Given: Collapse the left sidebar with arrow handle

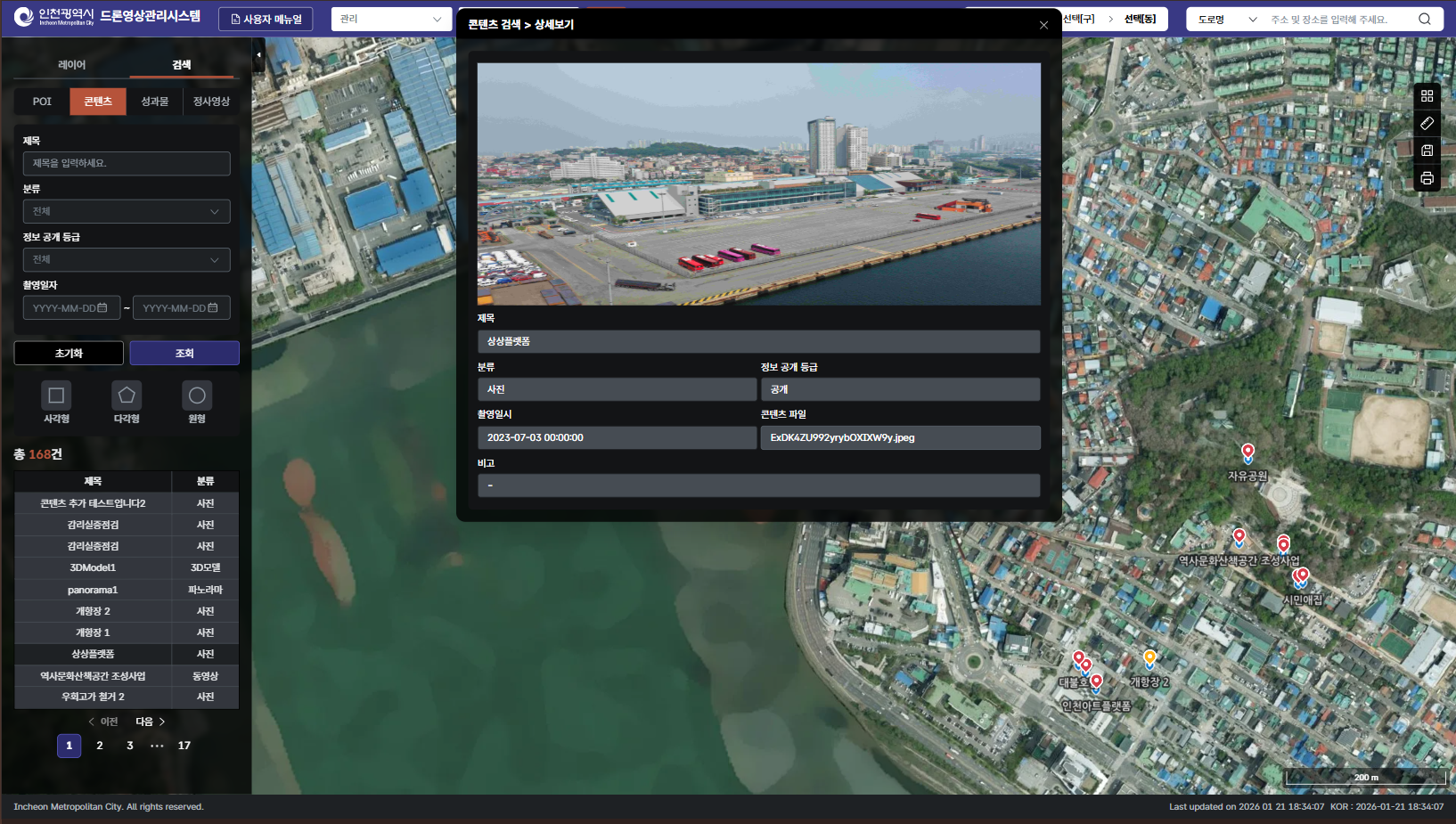Looking at the screenshot, I should [x=258, y=55].
